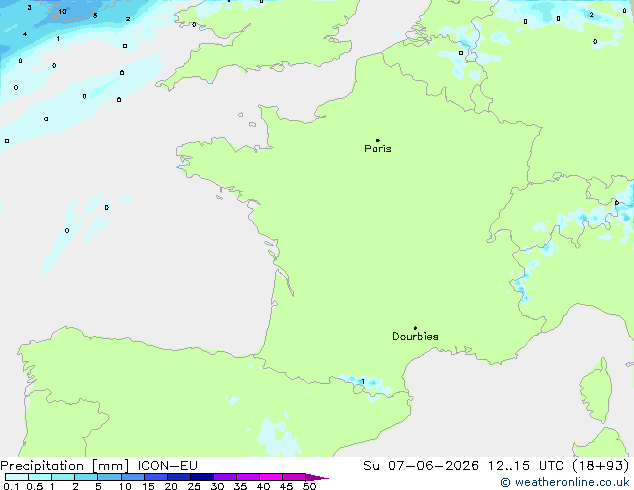
Task: Pick the 50 mm arrow-tip legend swatch
Action: (317, 477)
